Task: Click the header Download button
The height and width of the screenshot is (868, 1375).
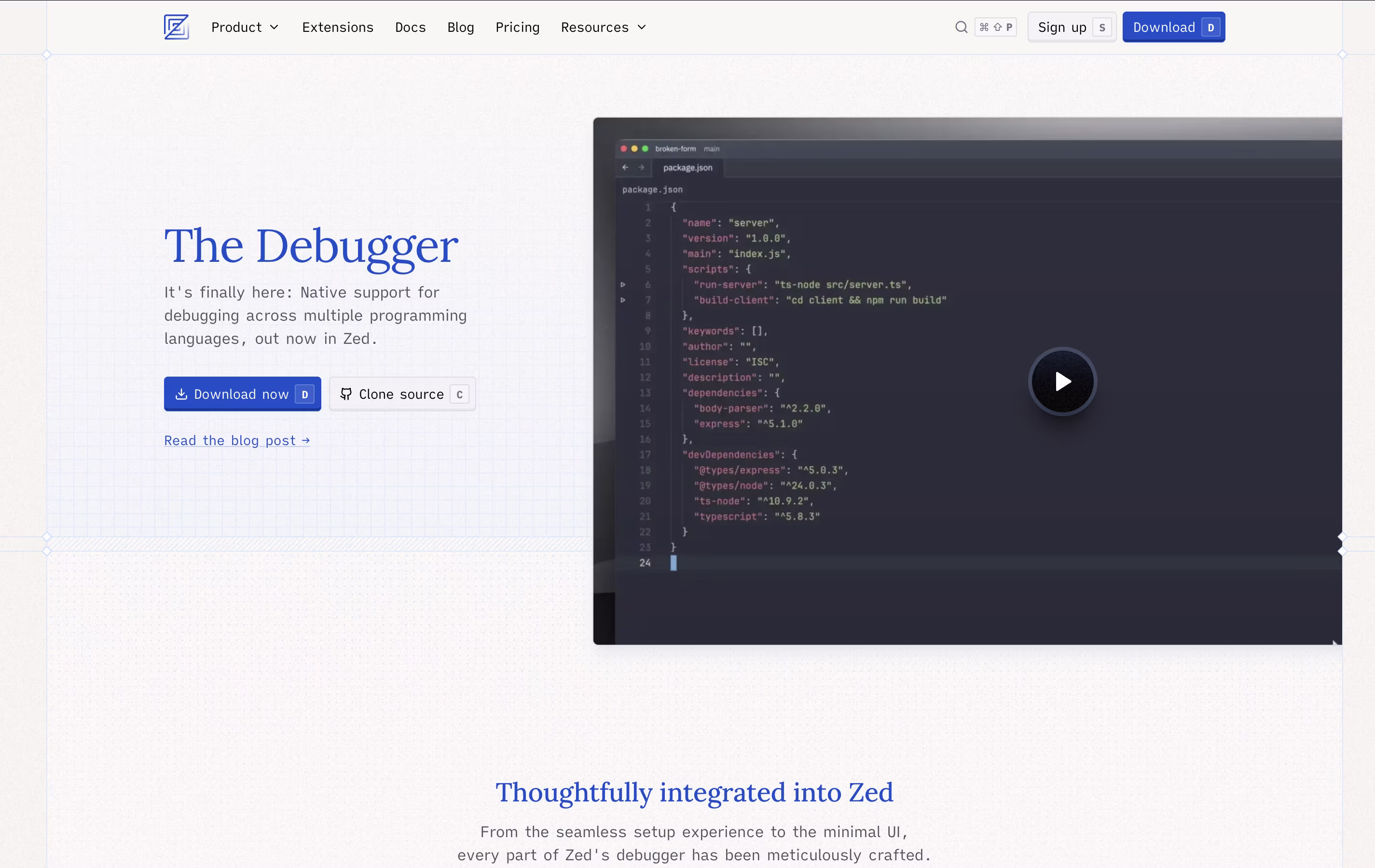Action: pos(1173,27)
